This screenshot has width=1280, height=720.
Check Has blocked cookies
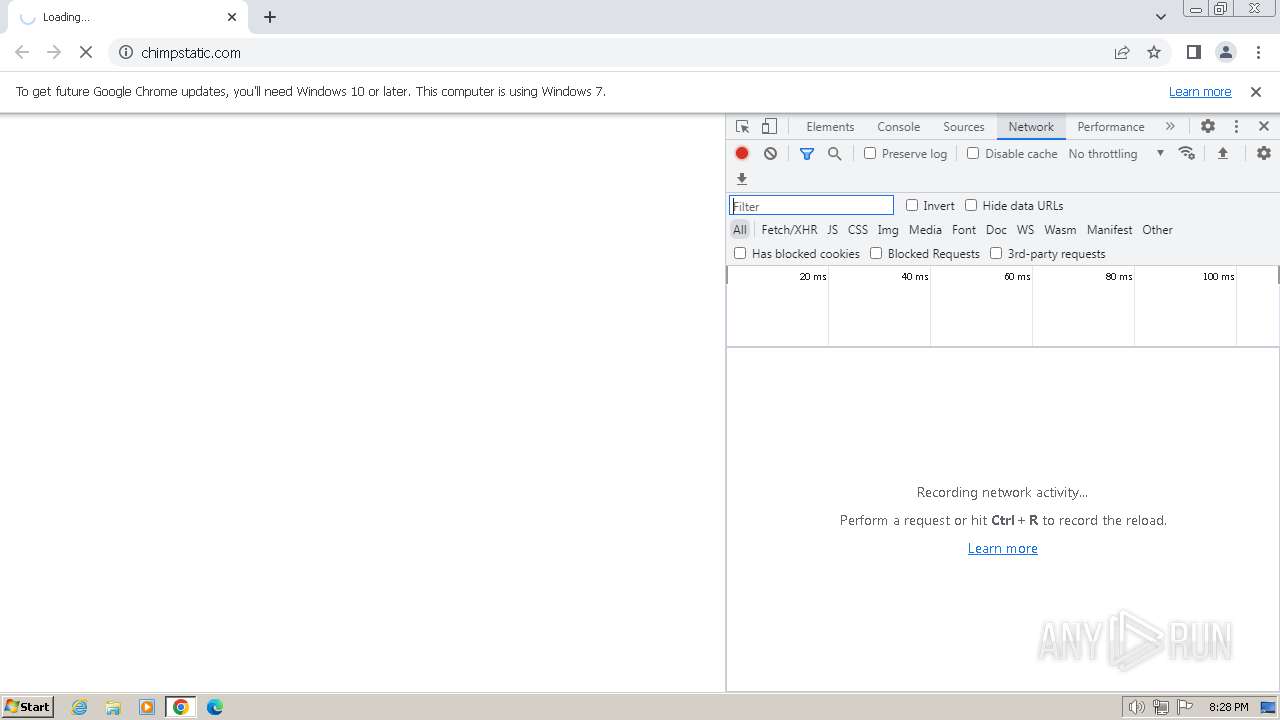click(x=740, y=253)
